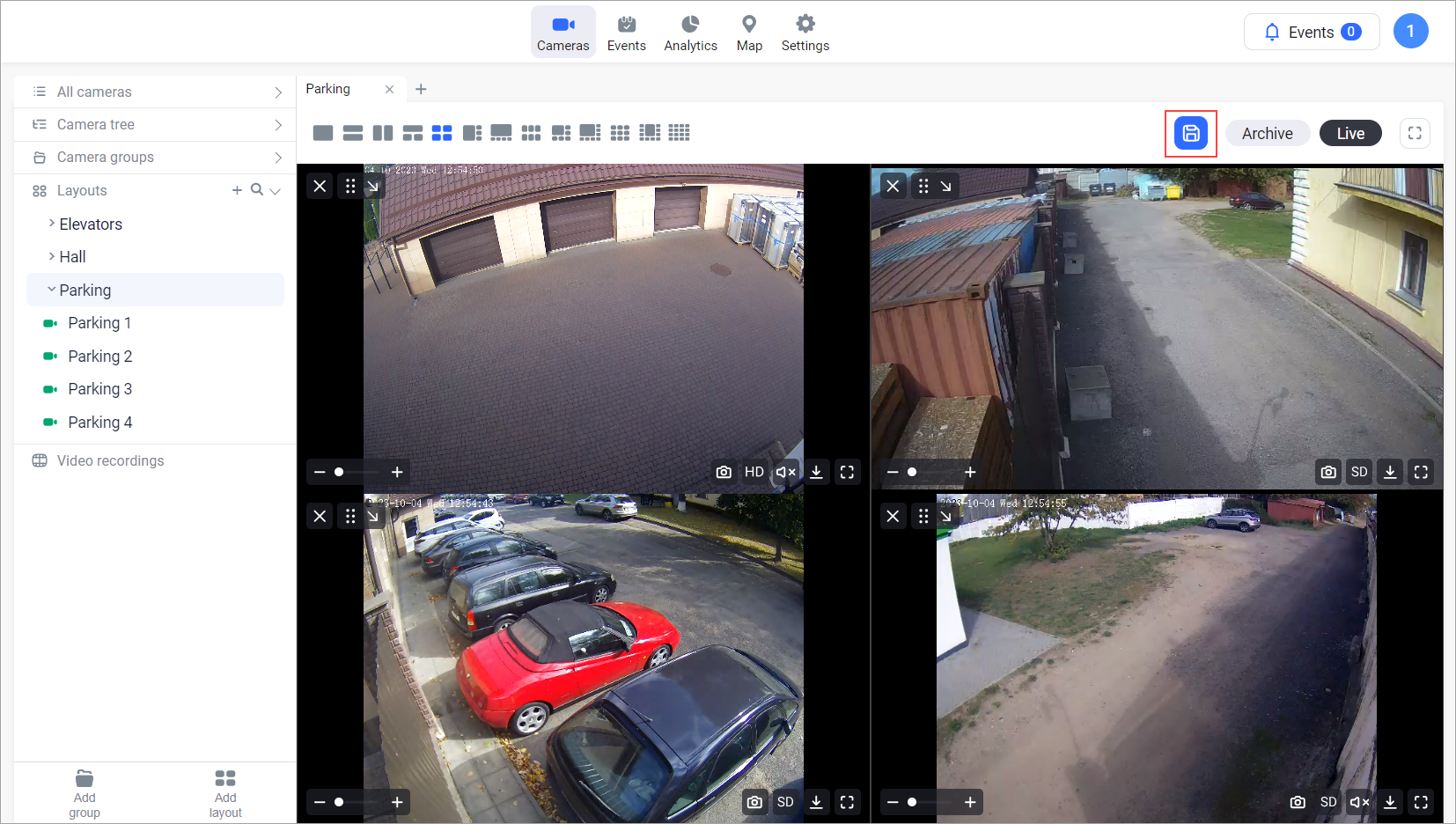The image size is (1456, 824).
Task: Take a snapshot of the top-left camera
Action: point(724,472)
